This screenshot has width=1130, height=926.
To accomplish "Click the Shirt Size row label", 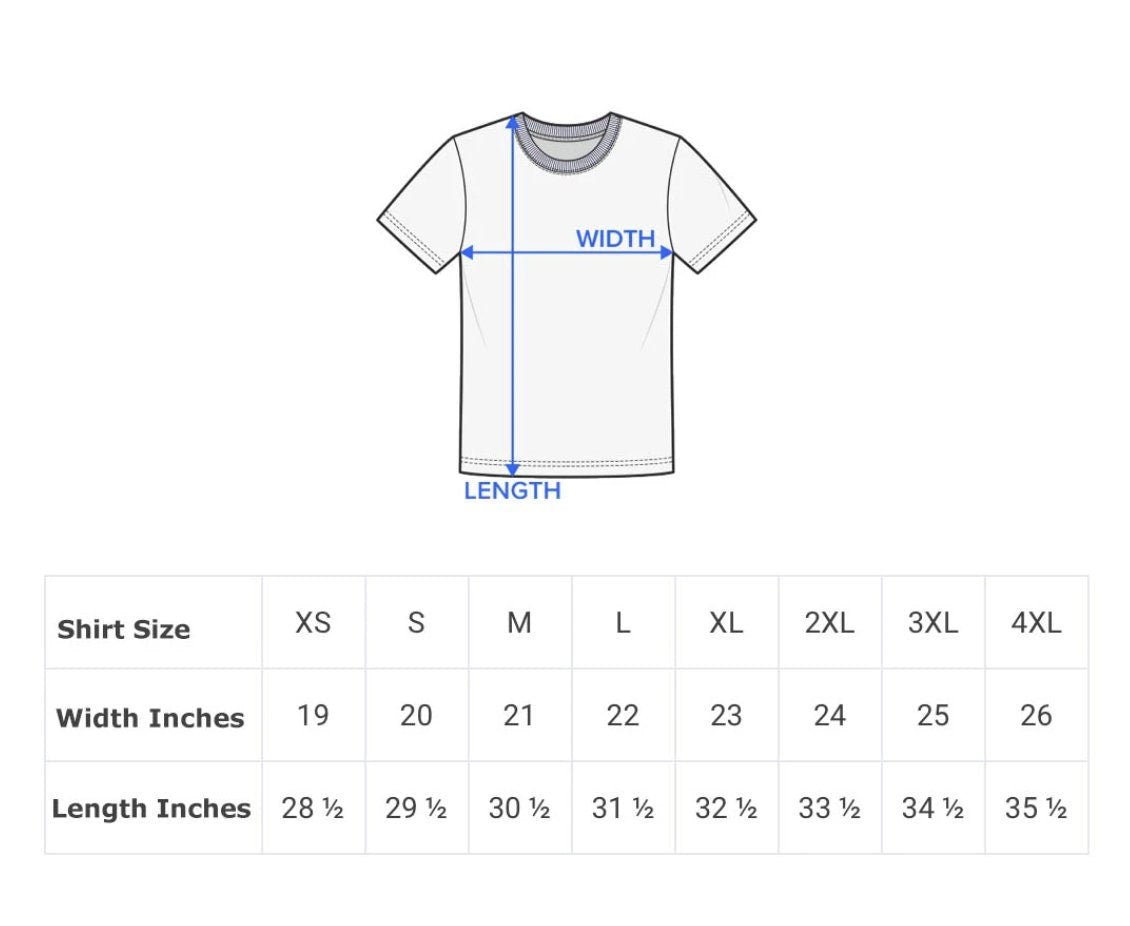I will pyautogui.click(x=124, y=629).
